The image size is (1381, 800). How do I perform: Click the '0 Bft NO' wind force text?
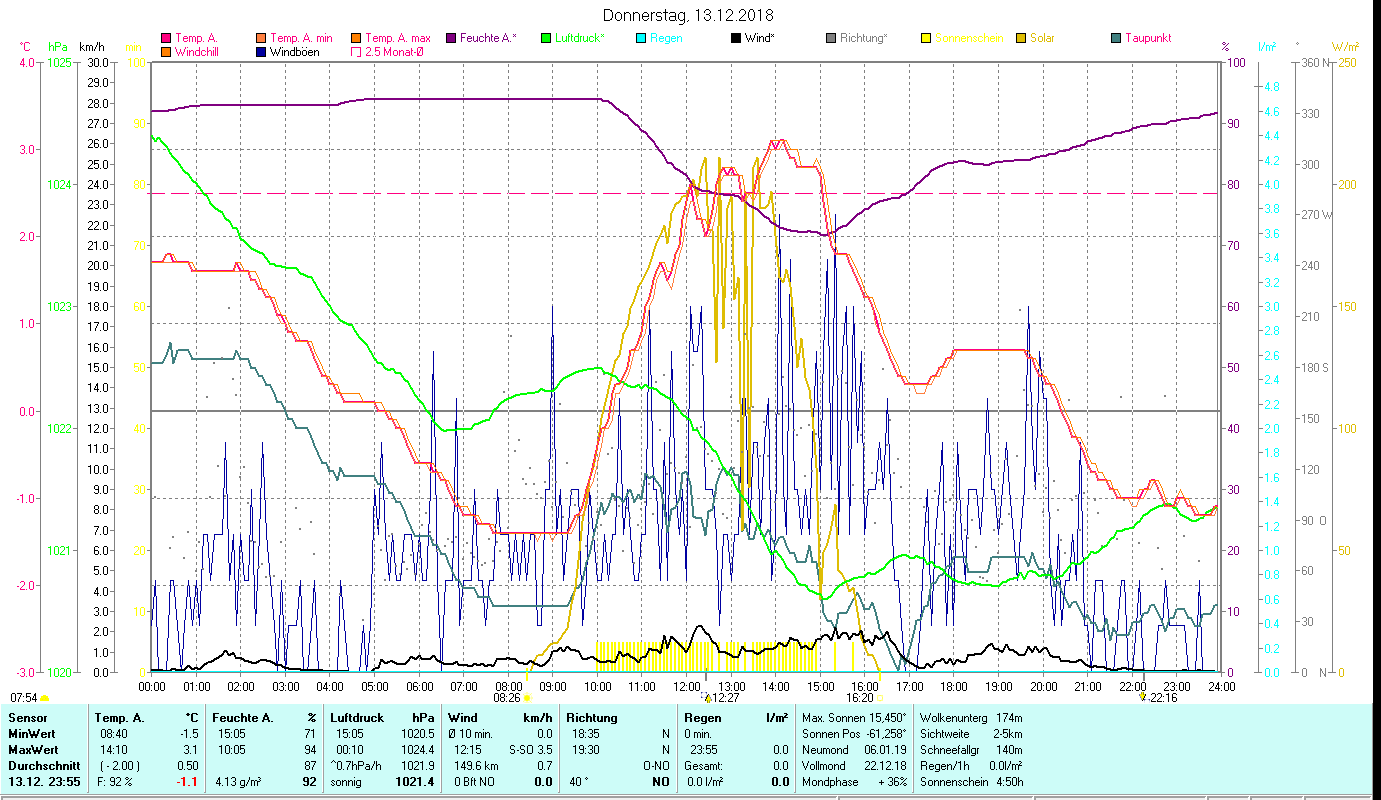(x=476, y=782)
